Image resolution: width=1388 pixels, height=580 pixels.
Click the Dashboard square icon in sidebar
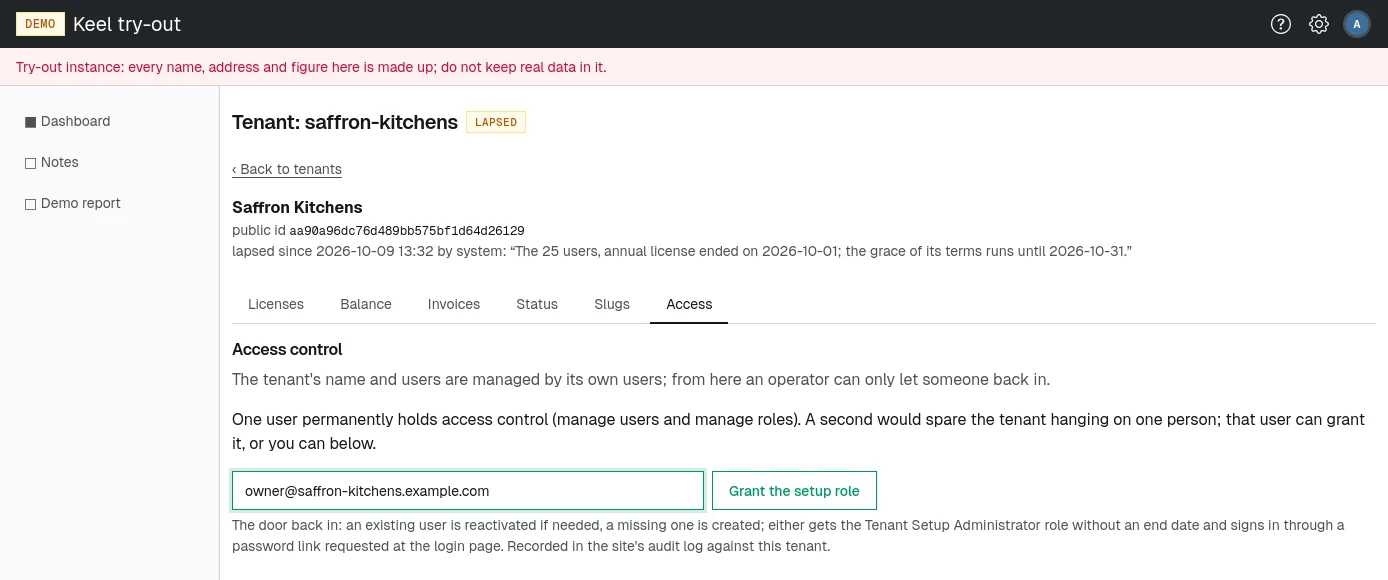(x=30, y=122)
